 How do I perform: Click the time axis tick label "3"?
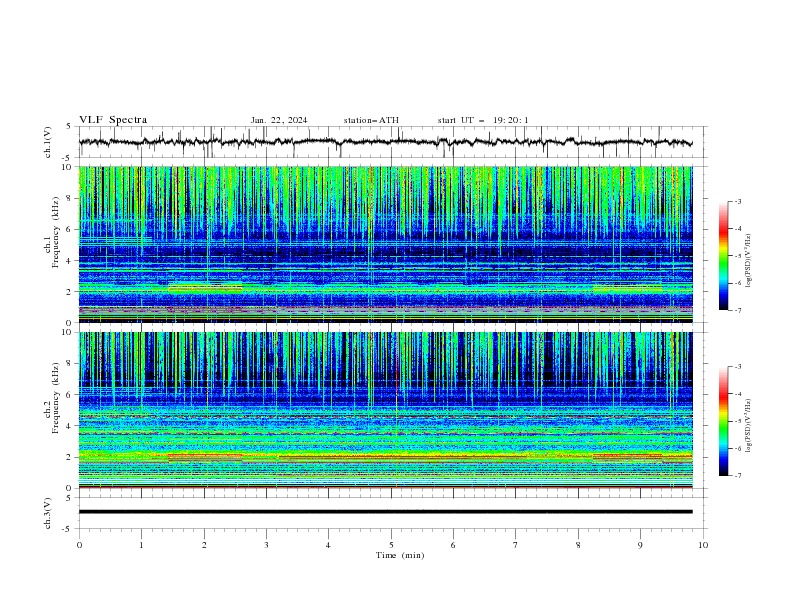tap(266, 545)
